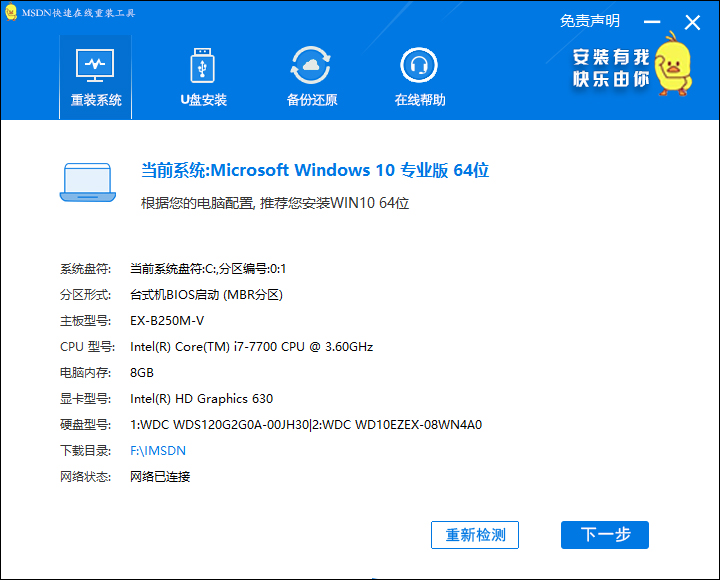Open the 重装系统 reinstall system tab
The height and width of the screenshot is (580, 720).
(x=96, y=77)
